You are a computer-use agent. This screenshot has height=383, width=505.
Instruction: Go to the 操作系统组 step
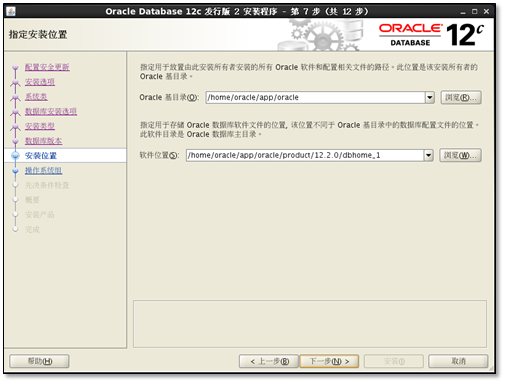coord(43,170)
